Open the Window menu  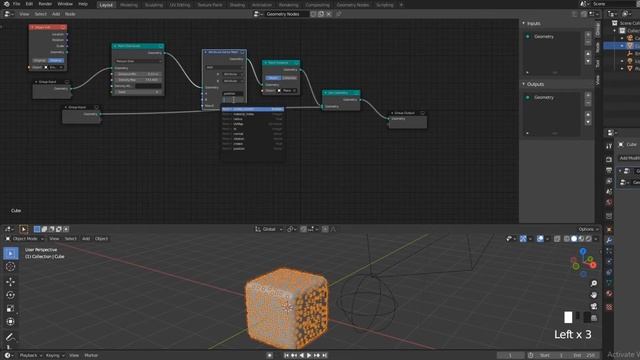[x=65, y=4]
